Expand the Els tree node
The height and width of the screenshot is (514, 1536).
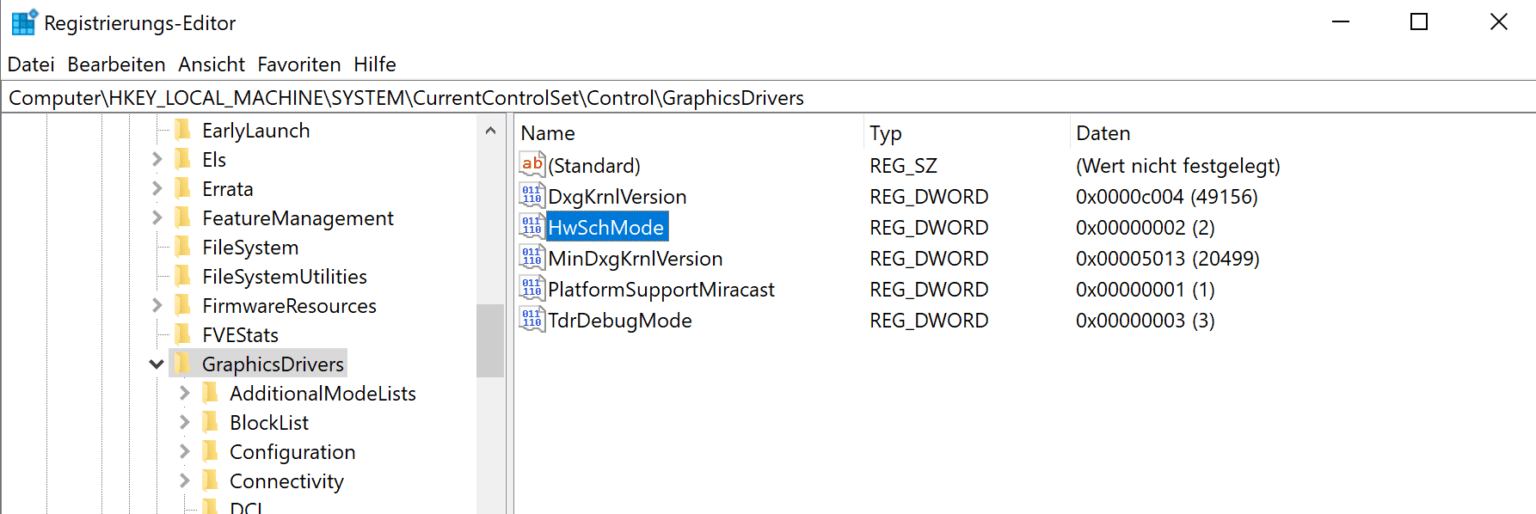[x=157, y=159]
